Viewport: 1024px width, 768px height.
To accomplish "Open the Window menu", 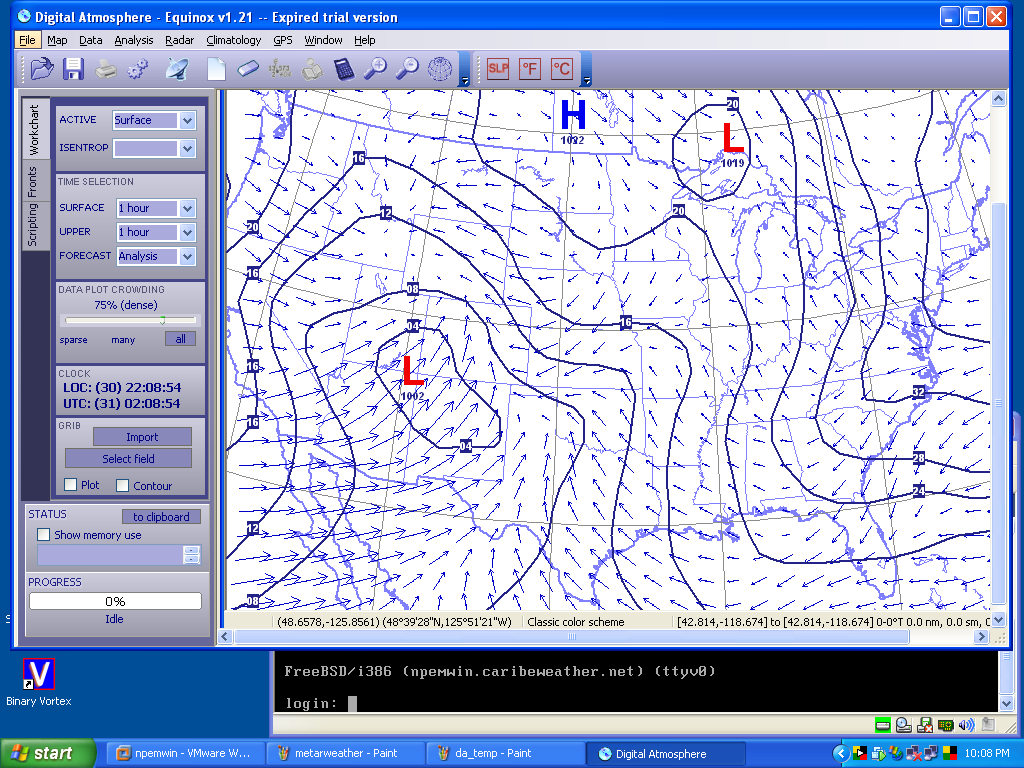I will 323,40.
